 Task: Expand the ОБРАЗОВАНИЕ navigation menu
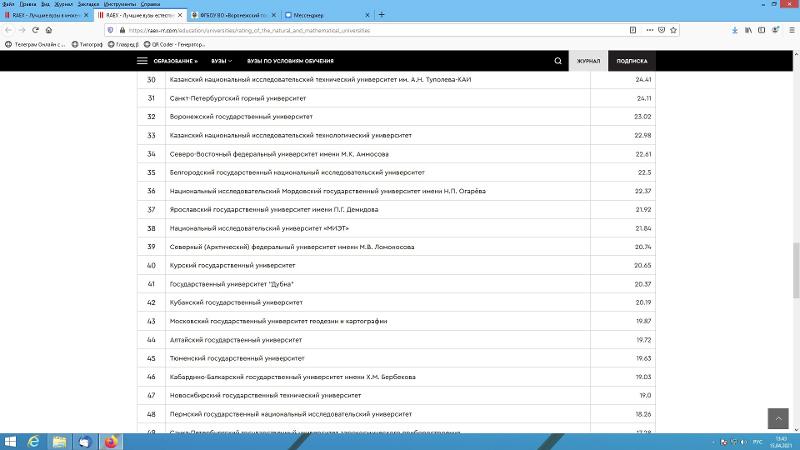175,61
